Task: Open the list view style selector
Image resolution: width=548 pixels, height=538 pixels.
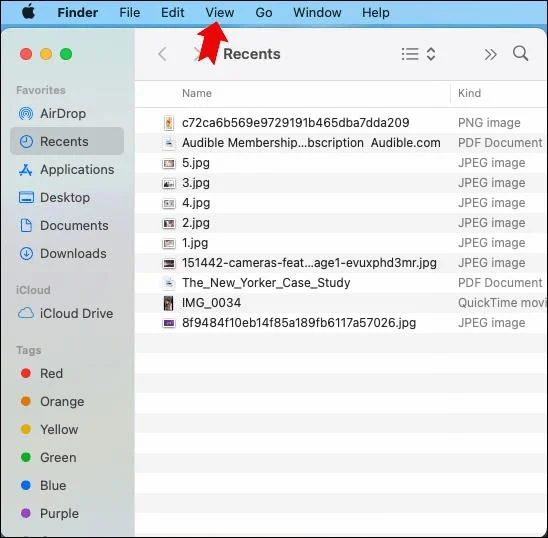Action: [418, 54]
